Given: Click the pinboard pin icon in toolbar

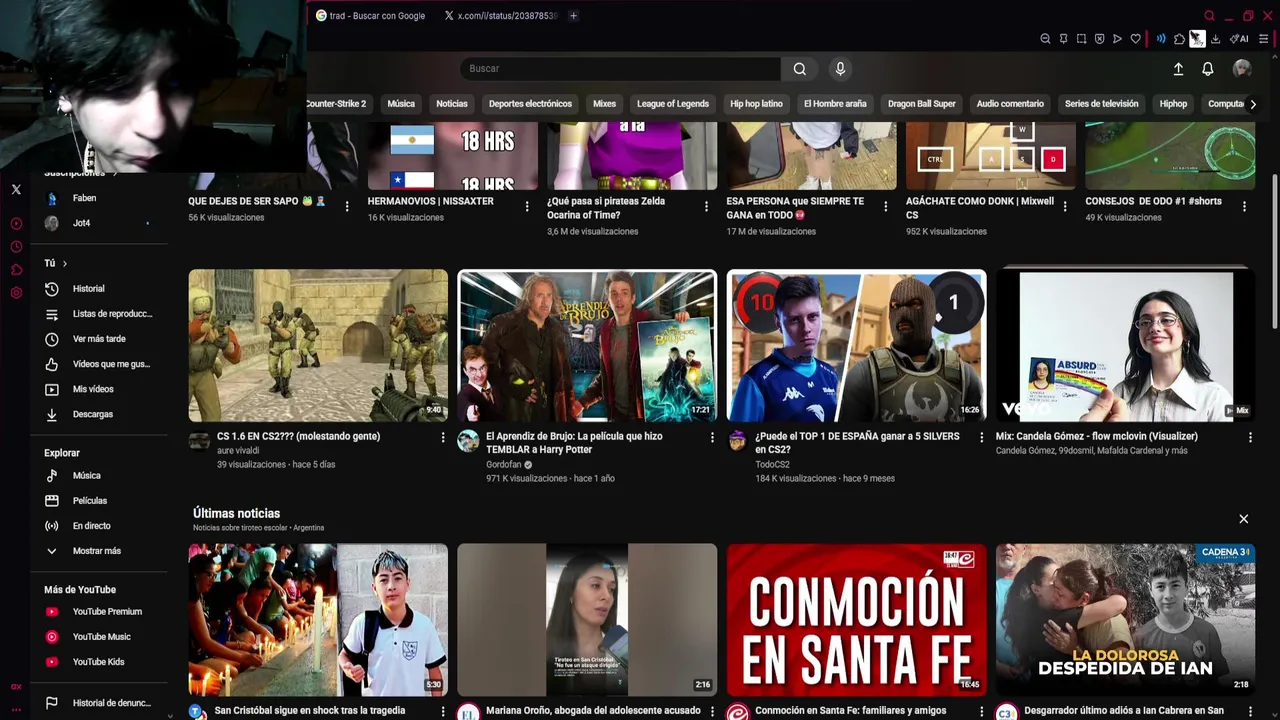Looking at the screenshot, I should [x=1064, y=39].
